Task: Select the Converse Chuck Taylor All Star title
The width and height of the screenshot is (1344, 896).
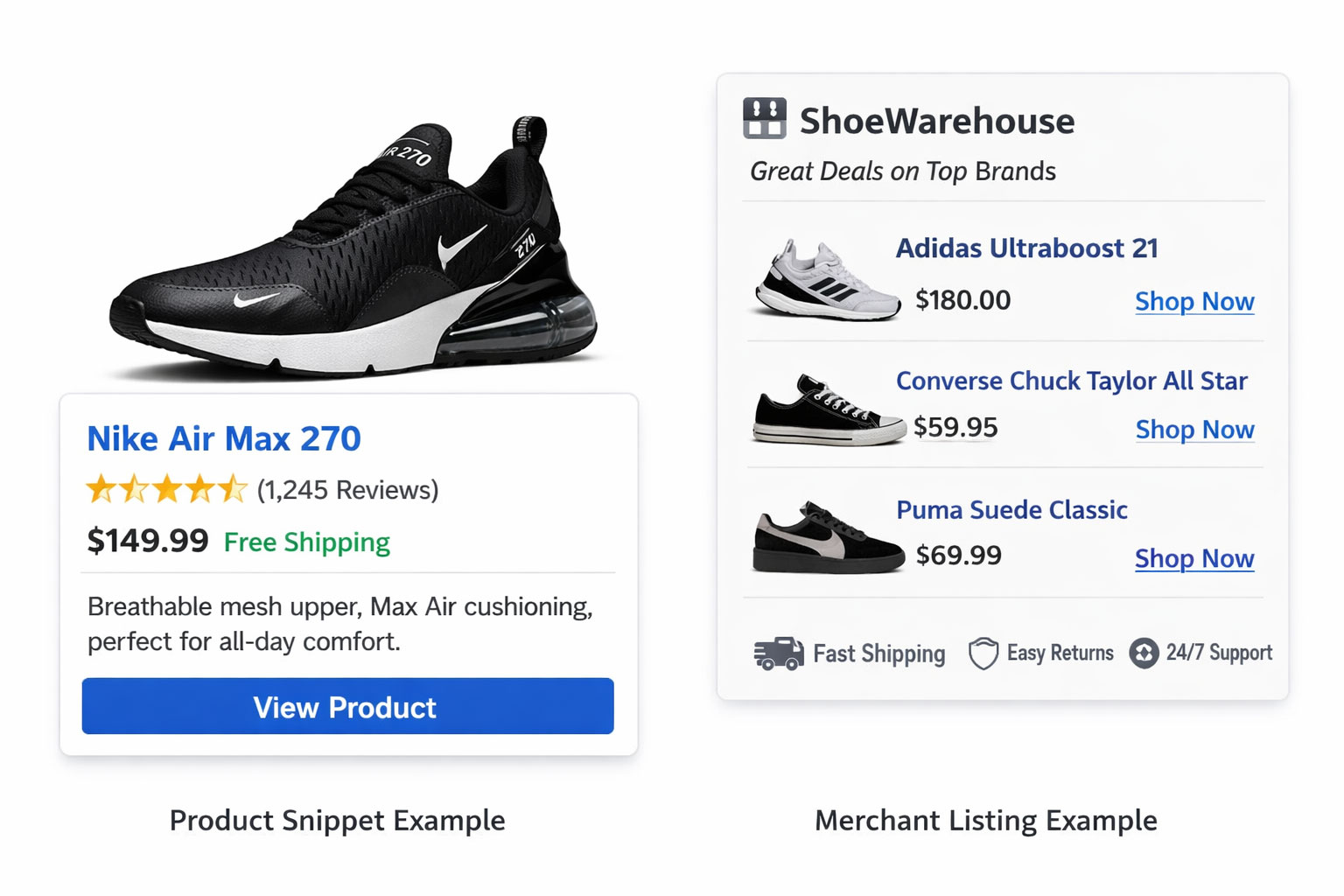Action: point(1071,381)
